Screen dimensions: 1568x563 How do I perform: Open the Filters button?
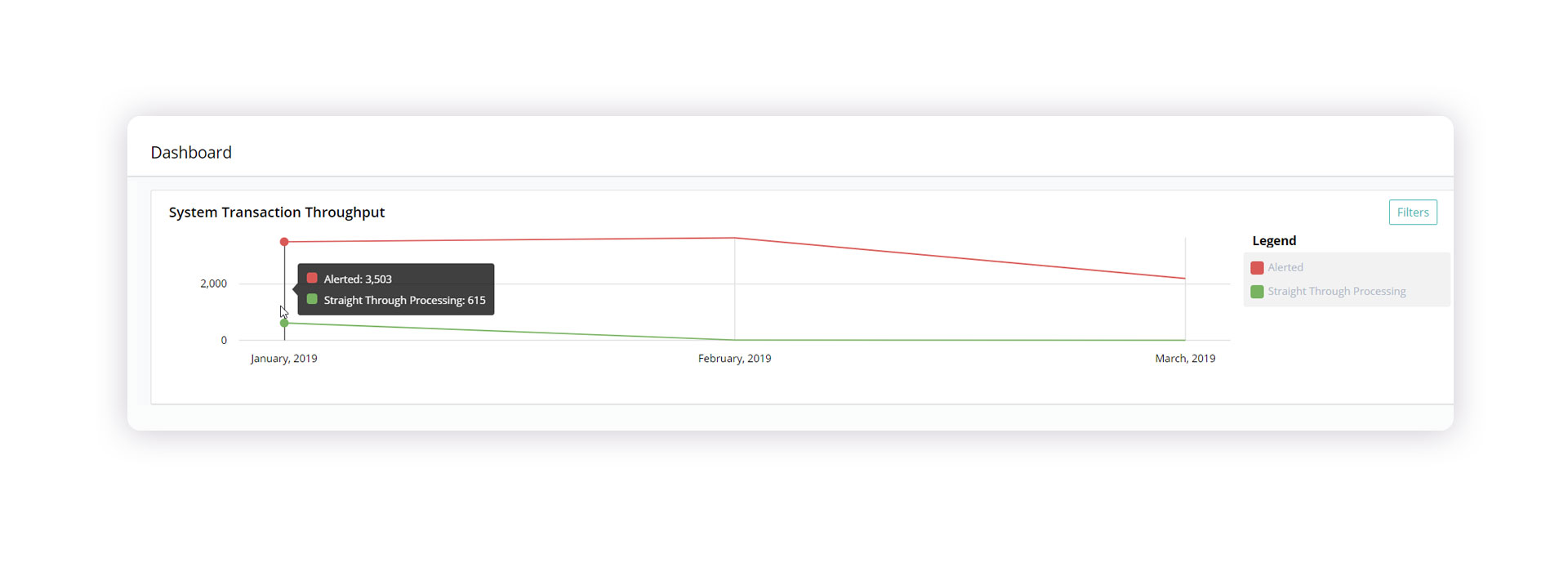click(x=1413, y=212)
